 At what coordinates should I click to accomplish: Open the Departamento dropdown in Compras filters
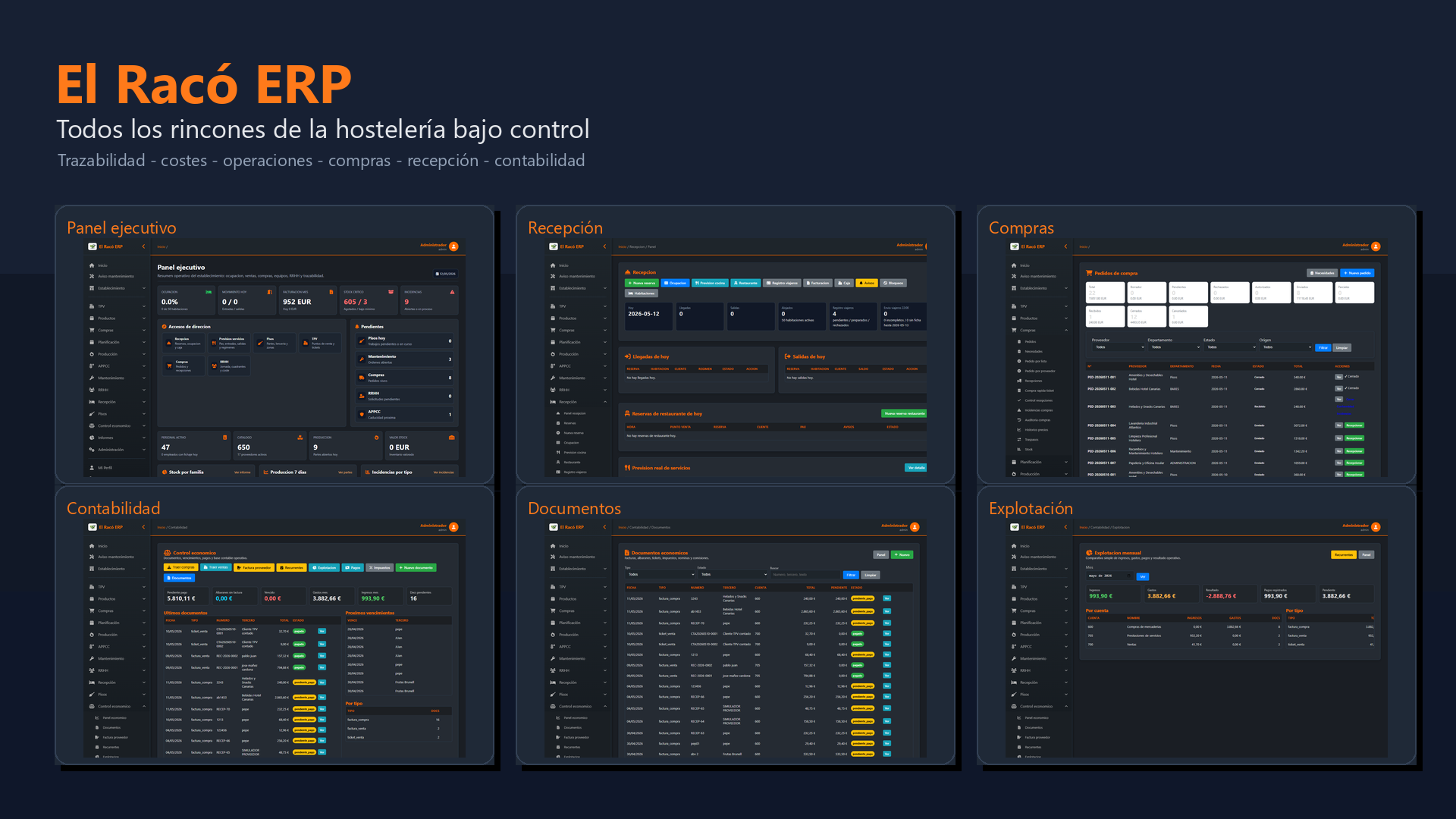[x=1174, y=347]
